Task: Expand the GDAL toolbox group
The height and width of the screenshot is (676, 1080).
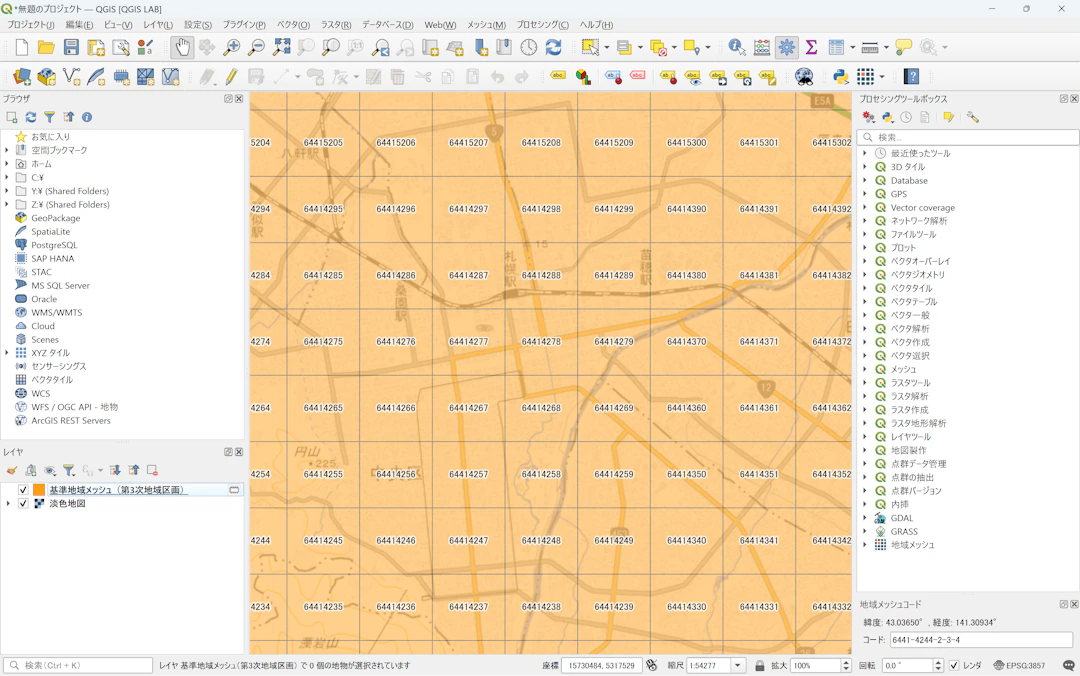Action: click(865, 518)
